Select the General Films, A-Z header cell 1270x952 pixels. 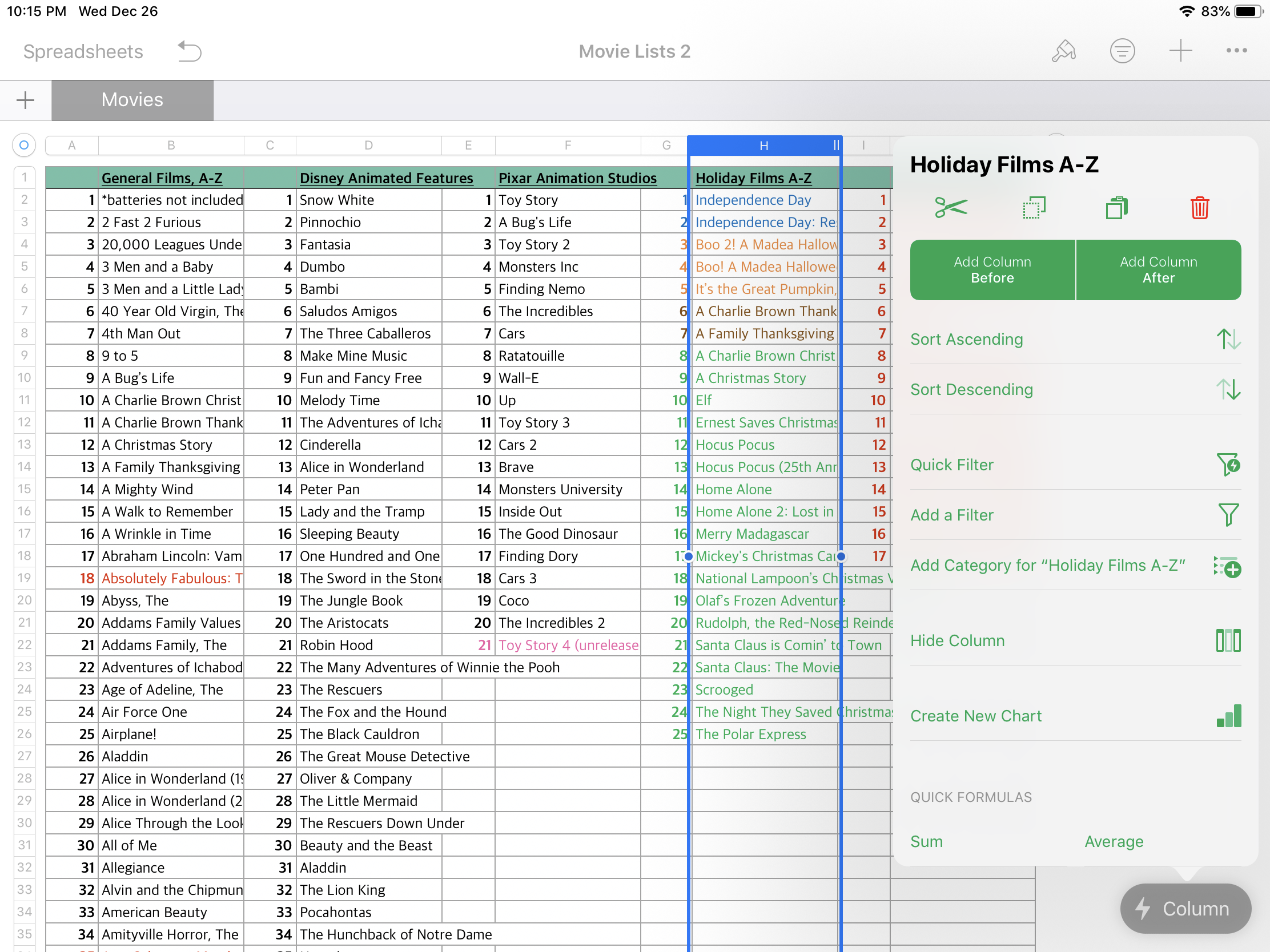[x=171, y=178]
